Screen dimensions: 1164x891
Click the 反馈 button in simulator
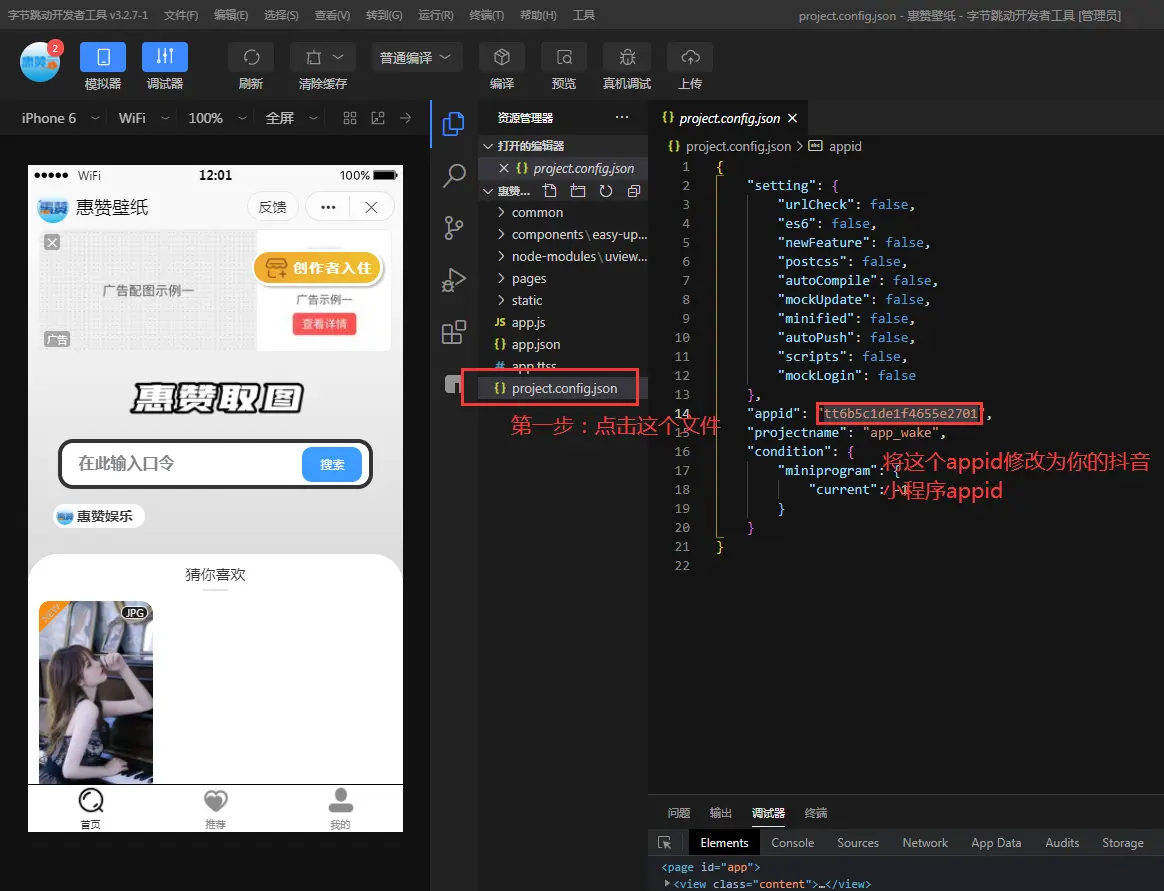272,207
